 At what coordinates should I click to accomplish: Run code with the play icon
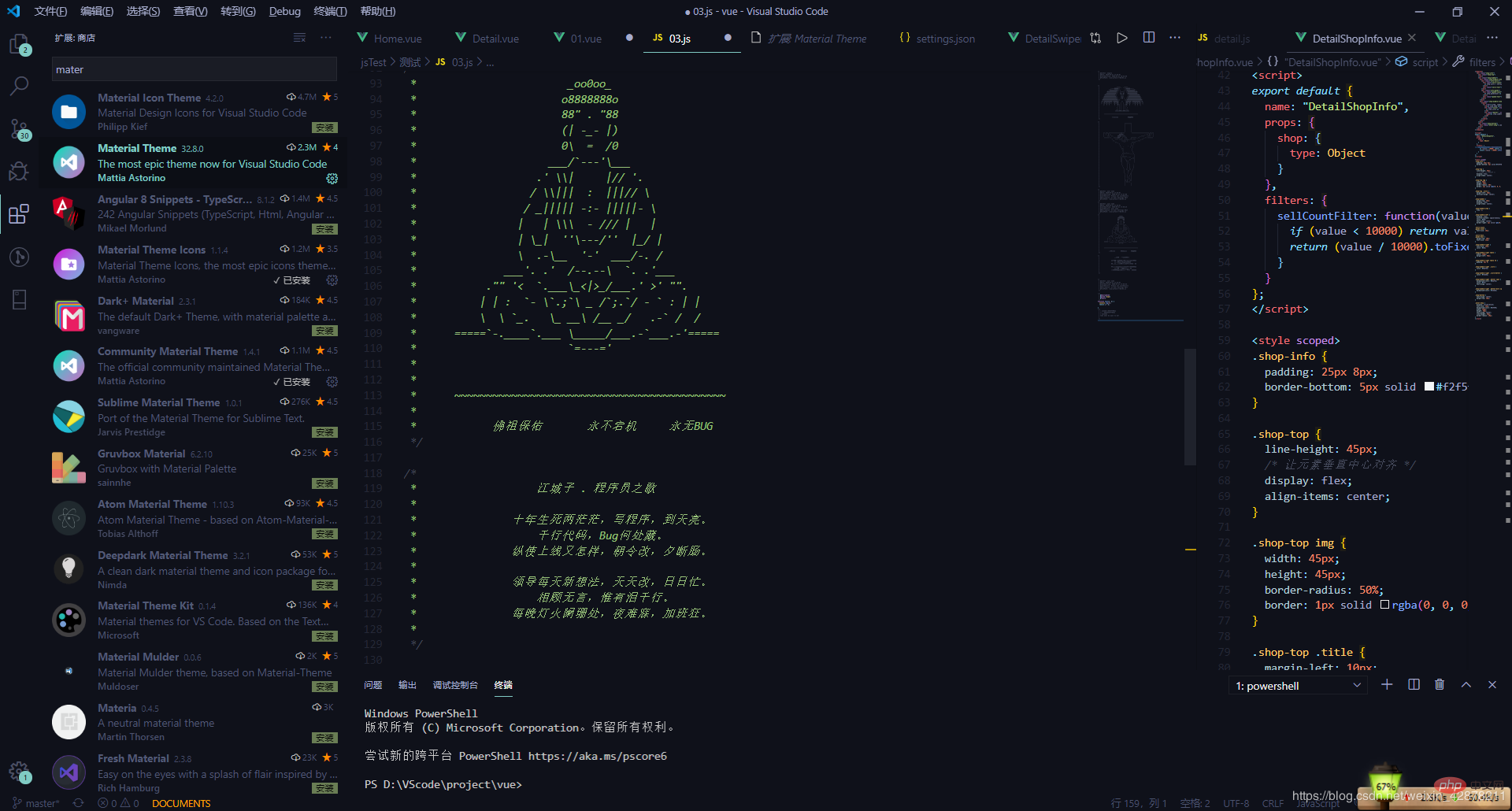coord(1122,38)
